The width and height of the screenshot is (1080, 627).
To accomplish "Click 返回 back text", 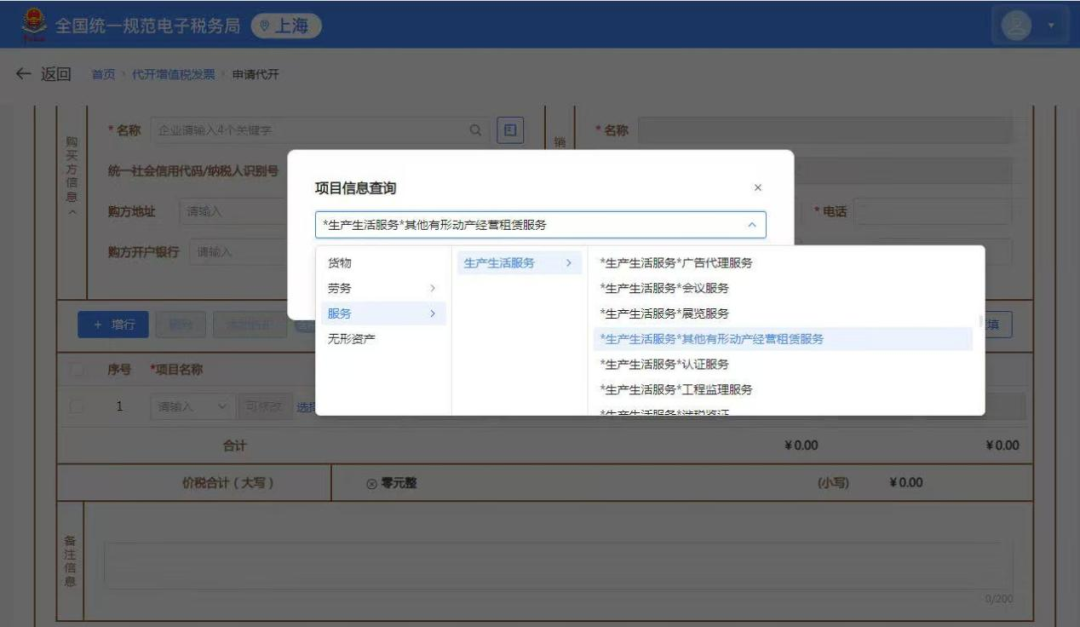I will coord(56,74).
